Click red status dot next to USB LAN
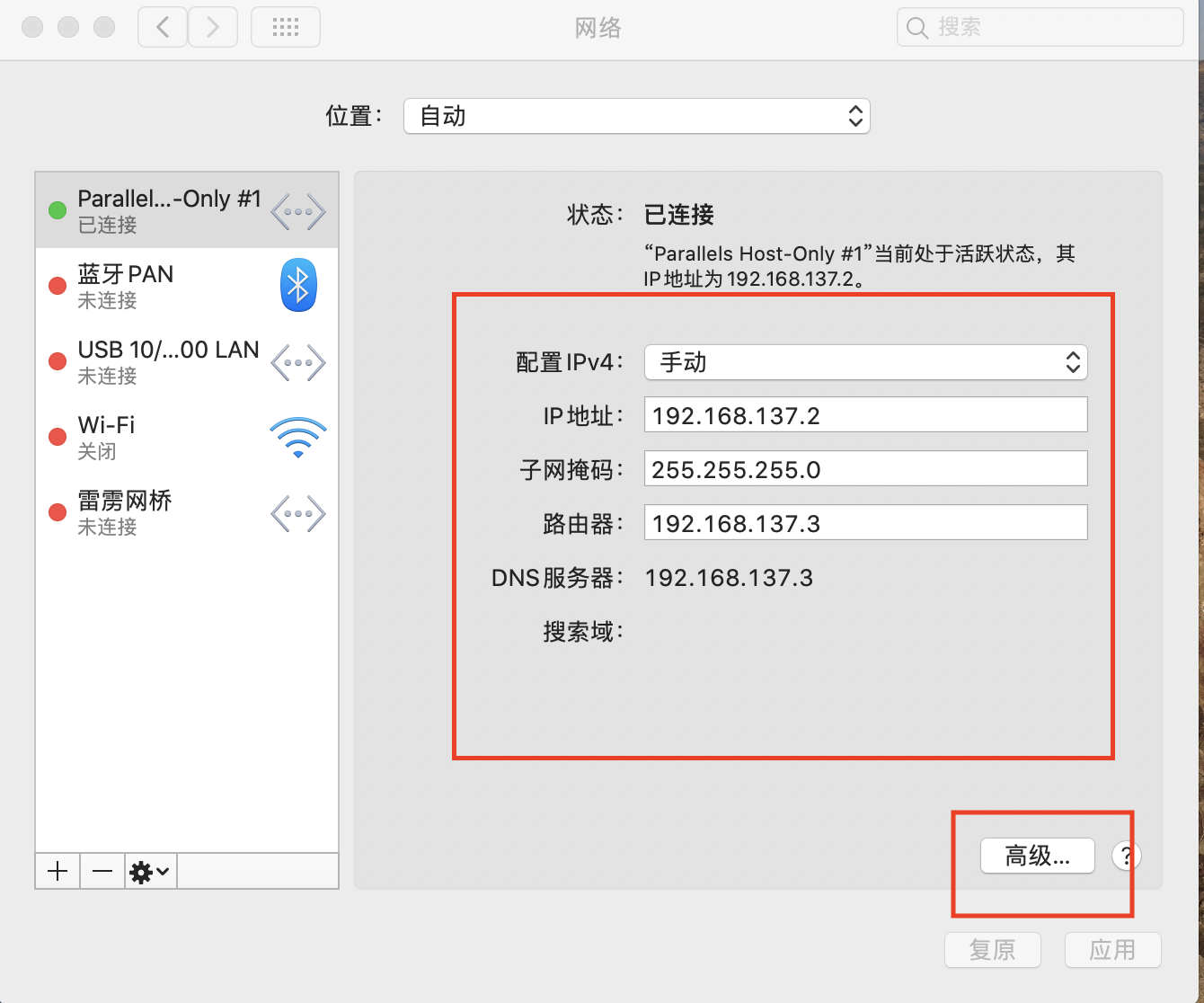This screenshot has height=1003, width=1204. pyautogui.click(x=58, y=361)
